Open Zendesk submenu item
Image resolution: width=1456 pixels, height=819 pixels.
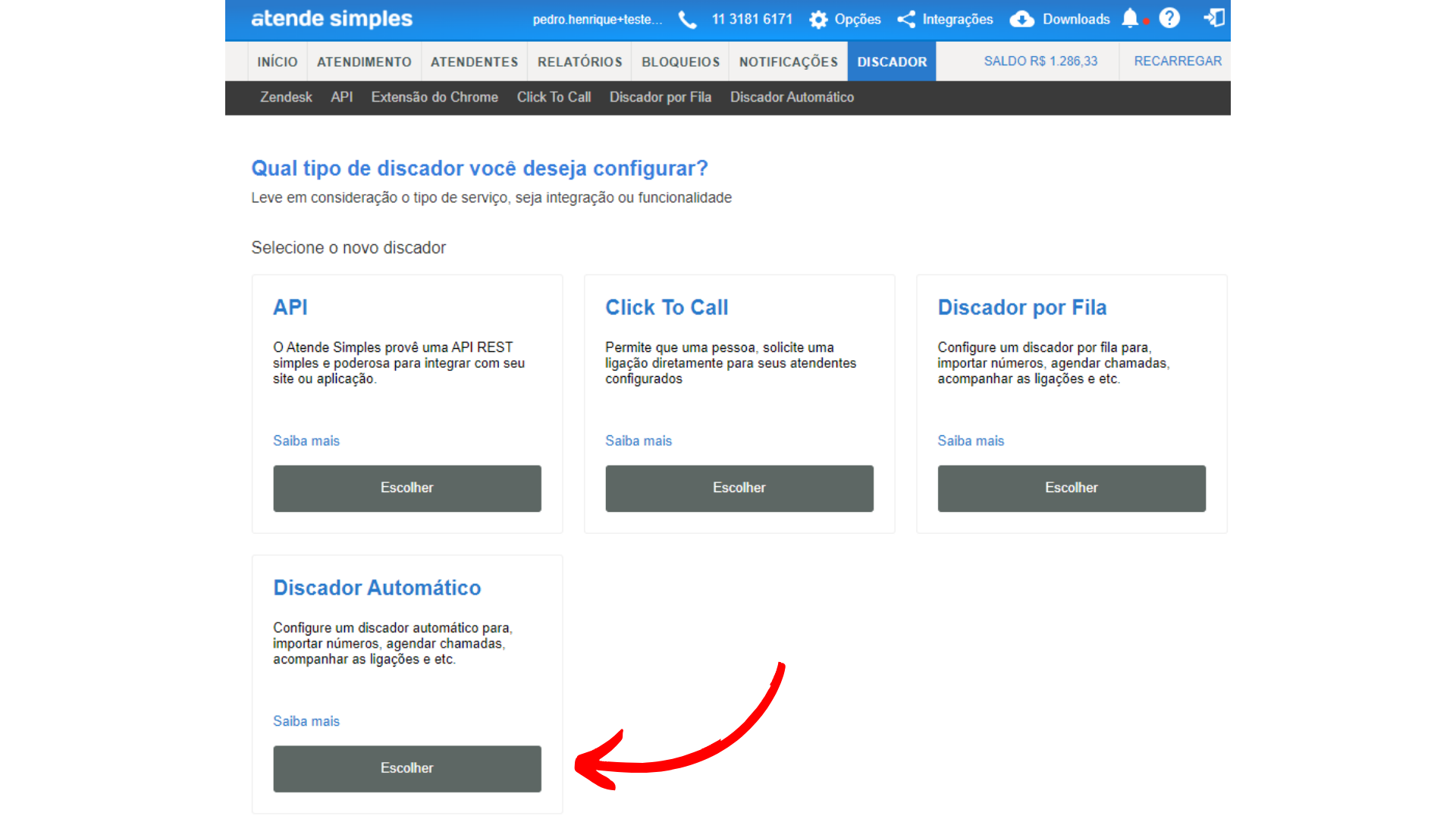[x=286, y=97]
